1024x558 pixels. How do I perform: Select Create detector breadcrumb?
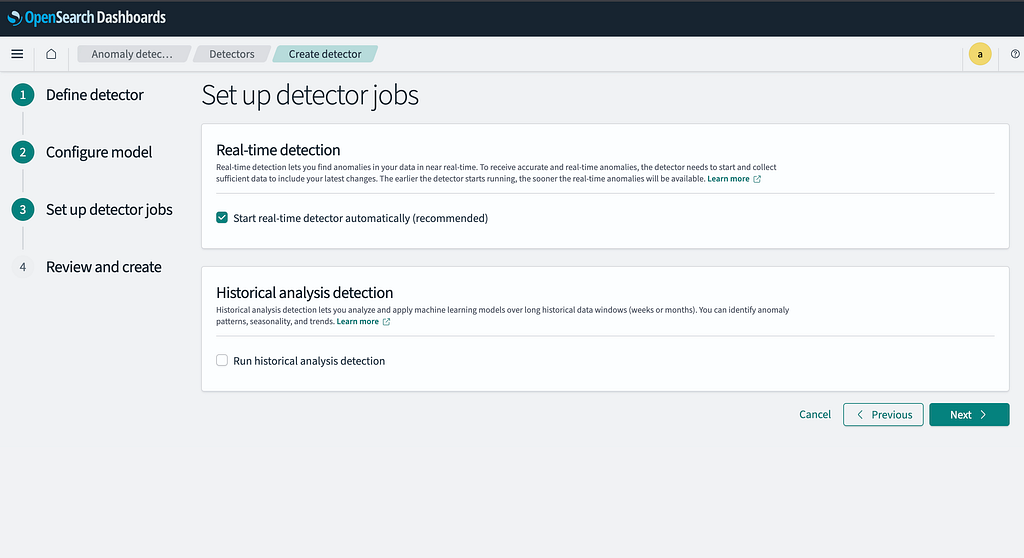click(x=325, y=54)
